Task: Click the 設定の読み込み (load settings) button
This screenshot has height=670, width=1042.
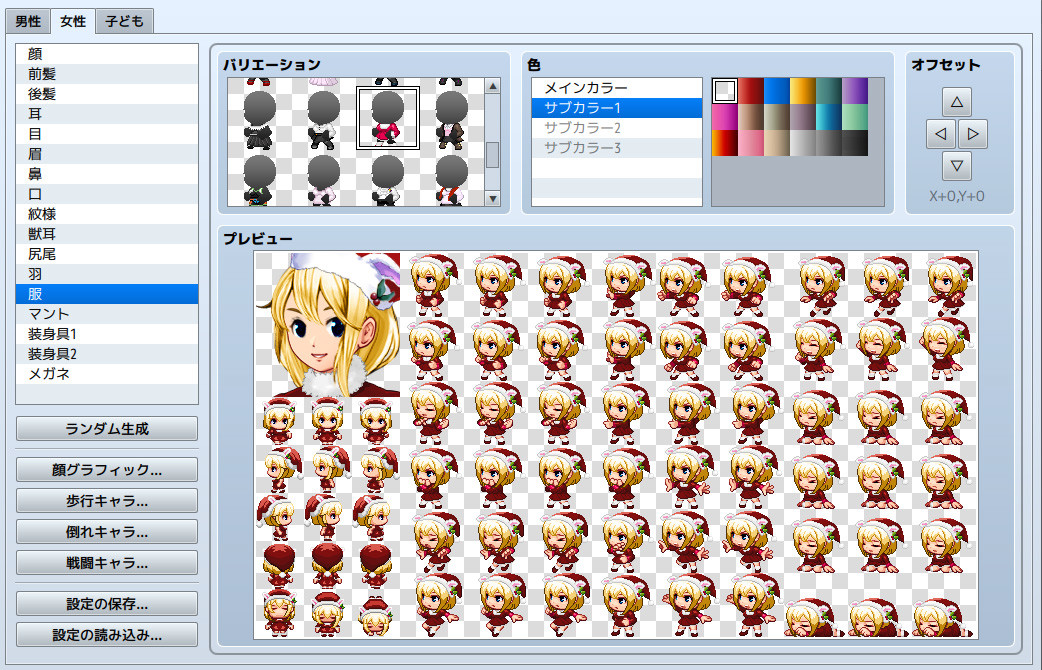Action: (x=107, y=636)
